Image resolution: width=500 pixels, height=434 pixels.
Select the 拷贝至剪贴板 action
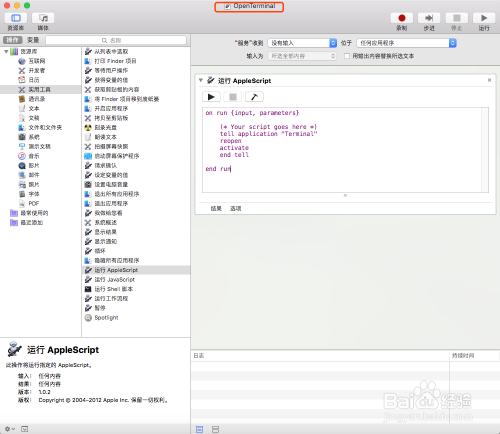click(x=111, y=118)
